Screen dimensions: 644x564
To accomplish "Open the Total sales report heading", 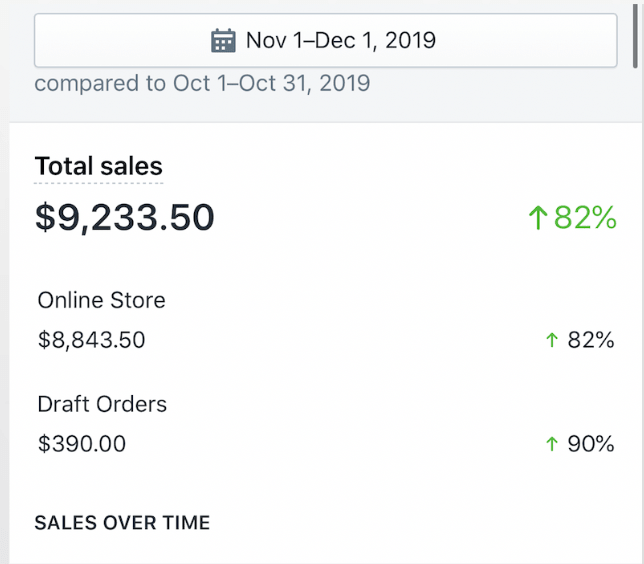I will pyautogui.click(x=98, y=166).
